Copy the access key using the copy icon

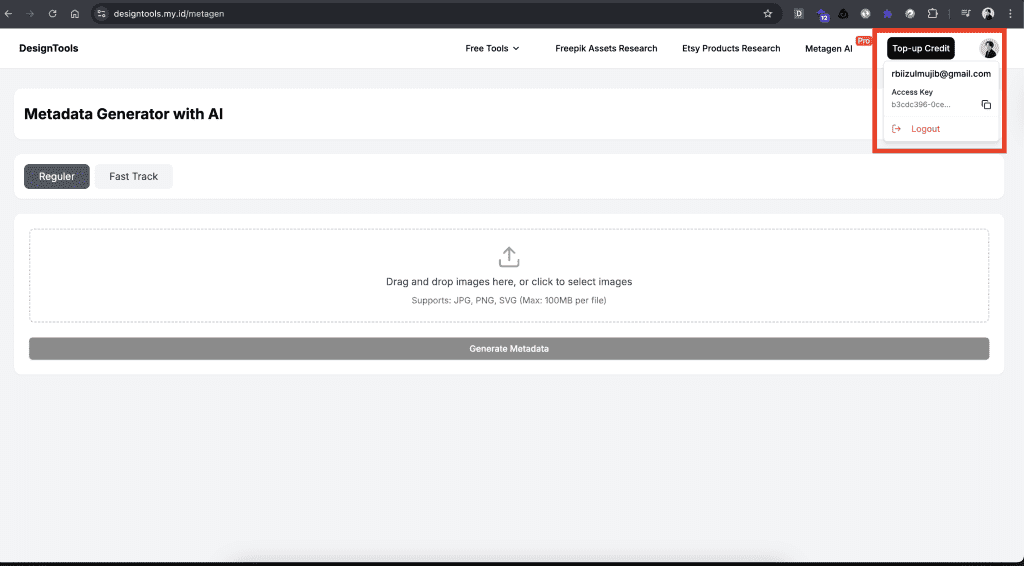986,104
